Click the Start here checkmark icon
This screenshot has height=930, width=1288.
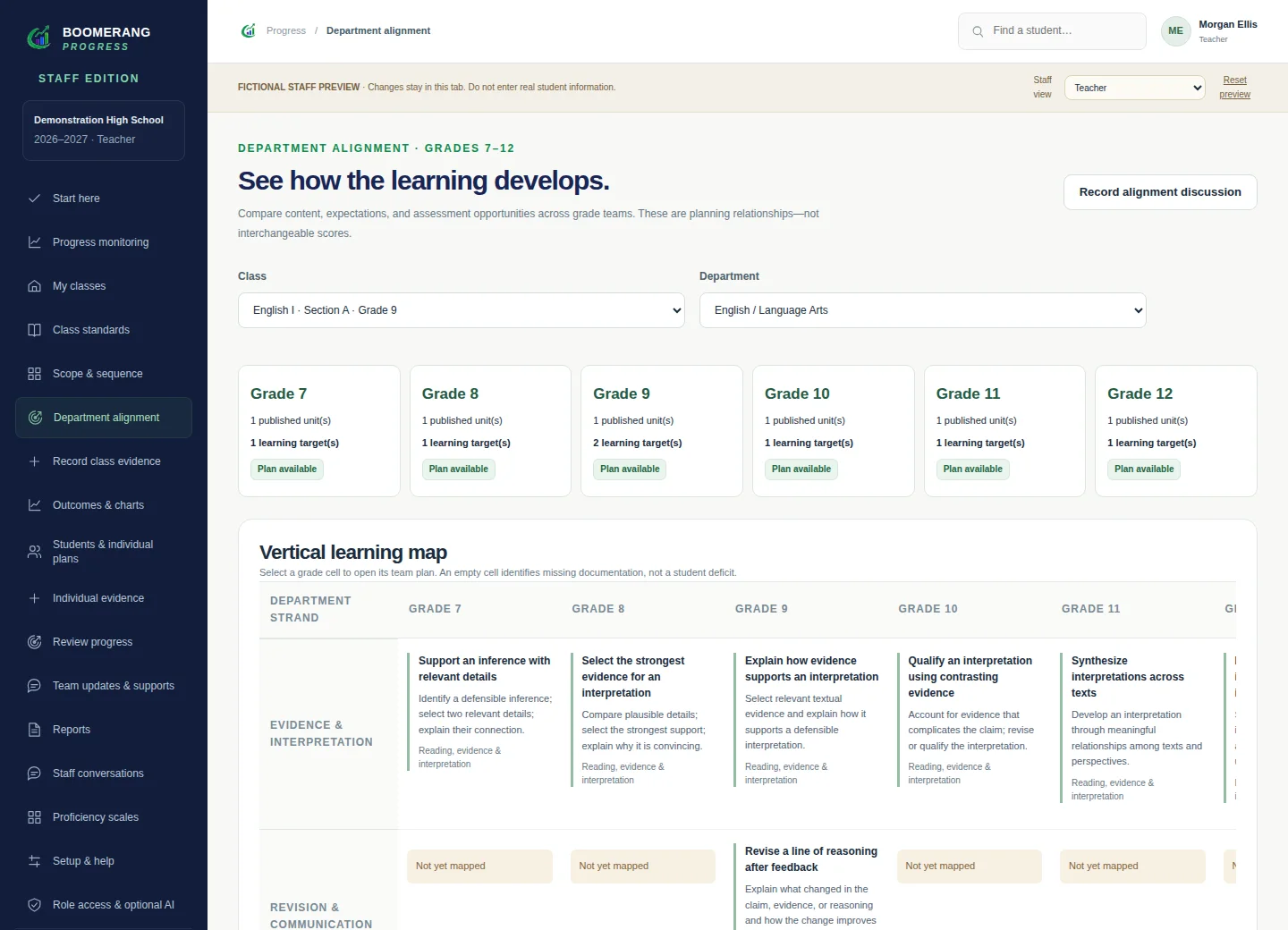pos(34,199)
